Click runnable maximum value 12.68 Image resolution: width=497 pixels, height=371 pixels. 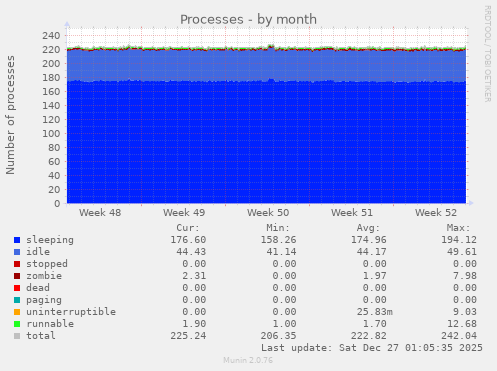tap(462, 324)
